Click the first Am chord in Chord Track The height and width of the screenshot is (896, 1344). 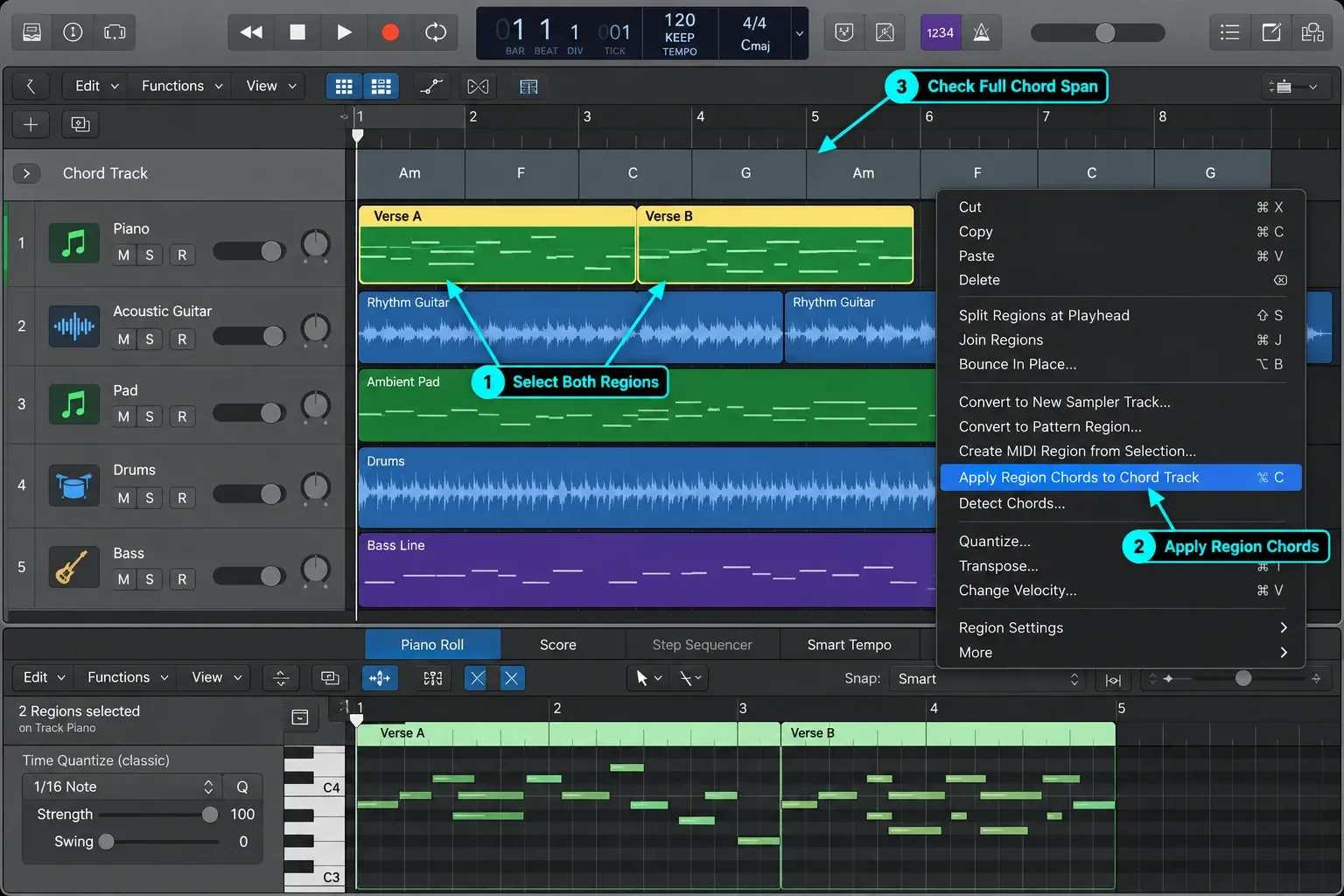pyautogui.click(x=410, y=173)
